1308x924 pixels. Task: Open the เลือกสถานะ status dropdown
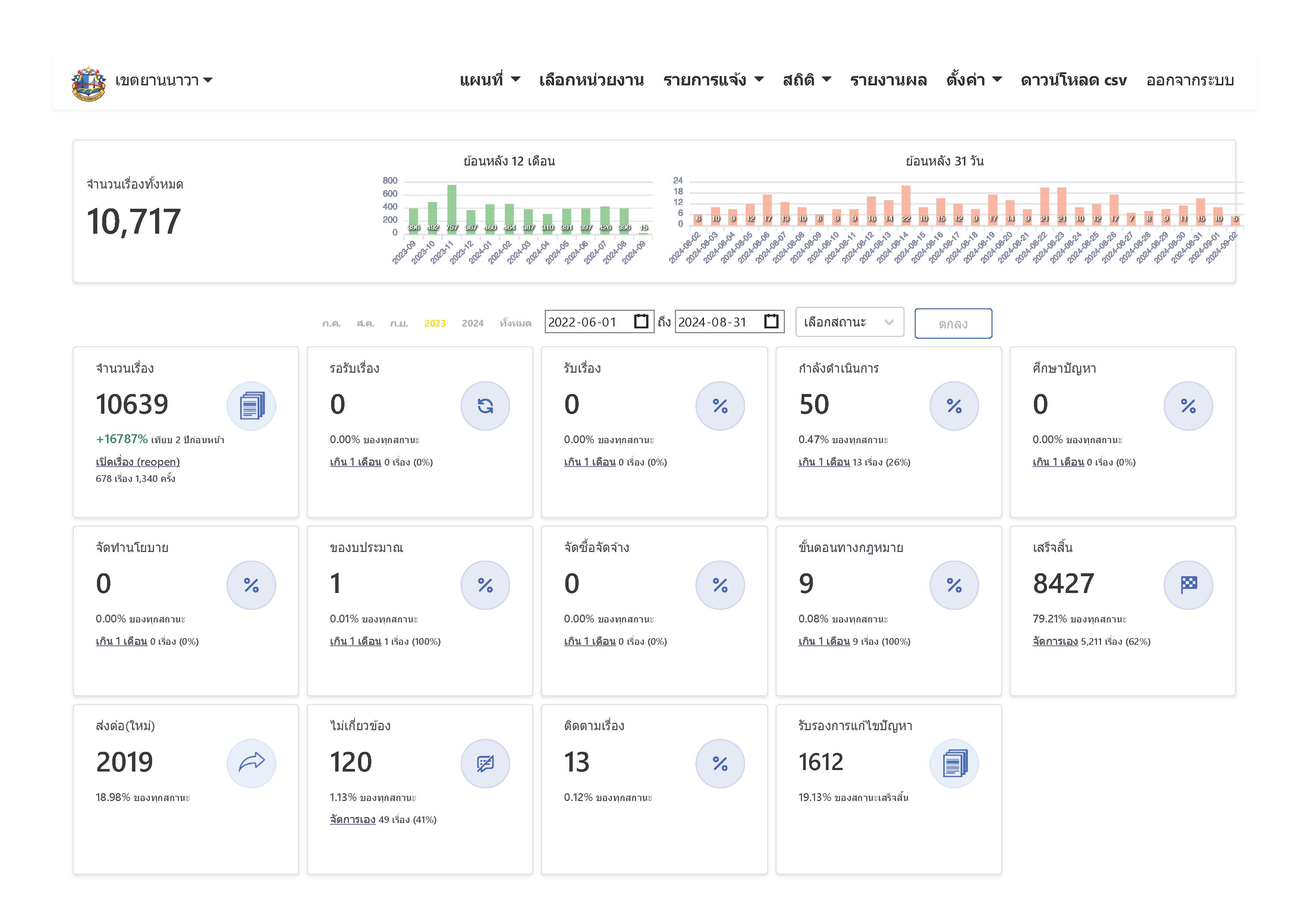pyautogui.click(x=849, y=322)
